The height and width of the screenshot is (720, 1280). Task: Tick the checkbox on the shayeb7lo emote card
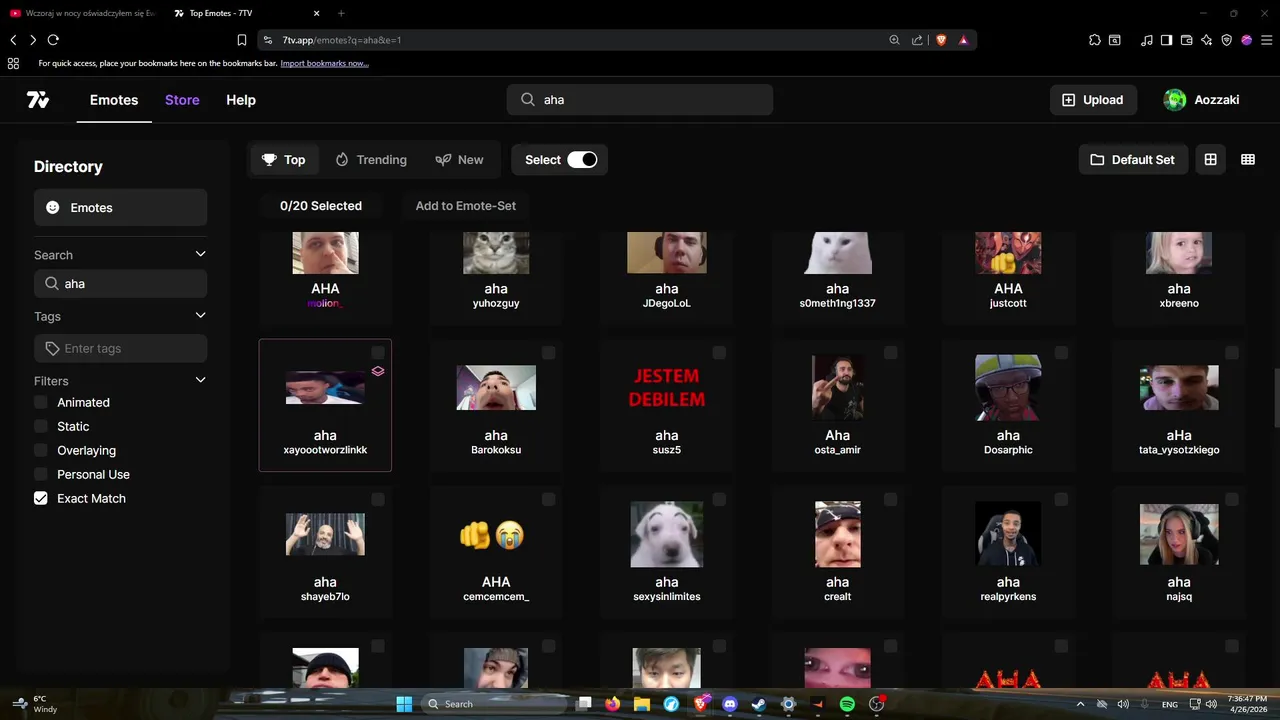pyautogui.click(x=377, y=499)
